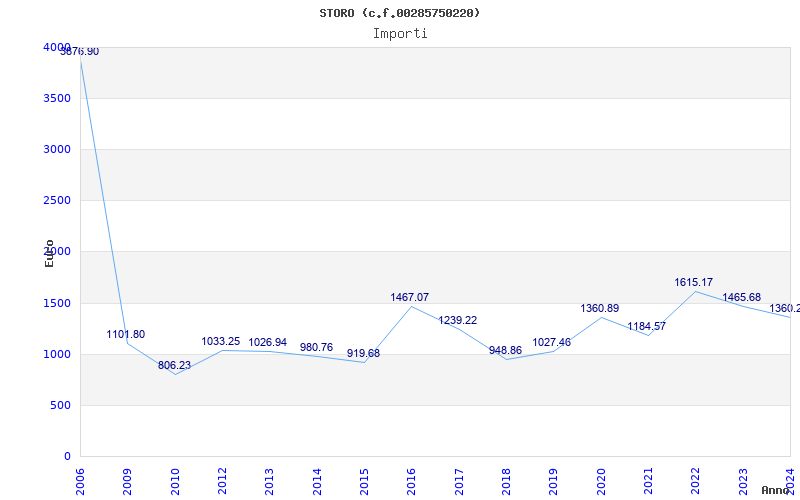This screenshot has width=800, height=500.
Task: Click year 2010 axis label
Action: coord(176,480)
